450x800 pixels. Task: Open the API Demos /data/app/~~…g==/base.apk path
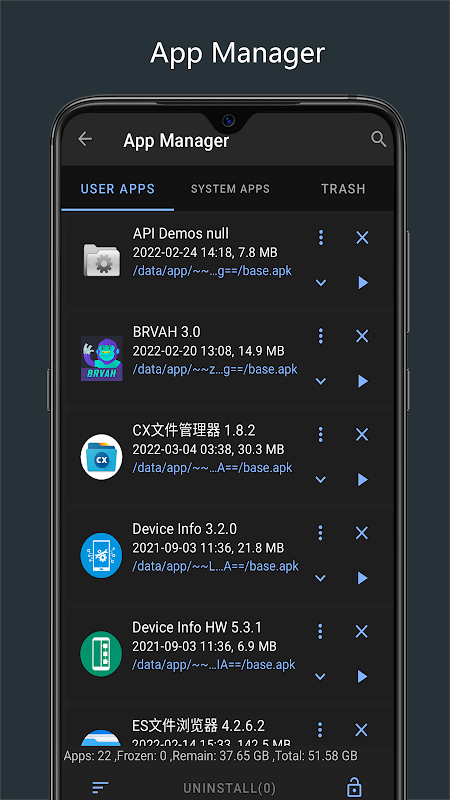point(212,271)
